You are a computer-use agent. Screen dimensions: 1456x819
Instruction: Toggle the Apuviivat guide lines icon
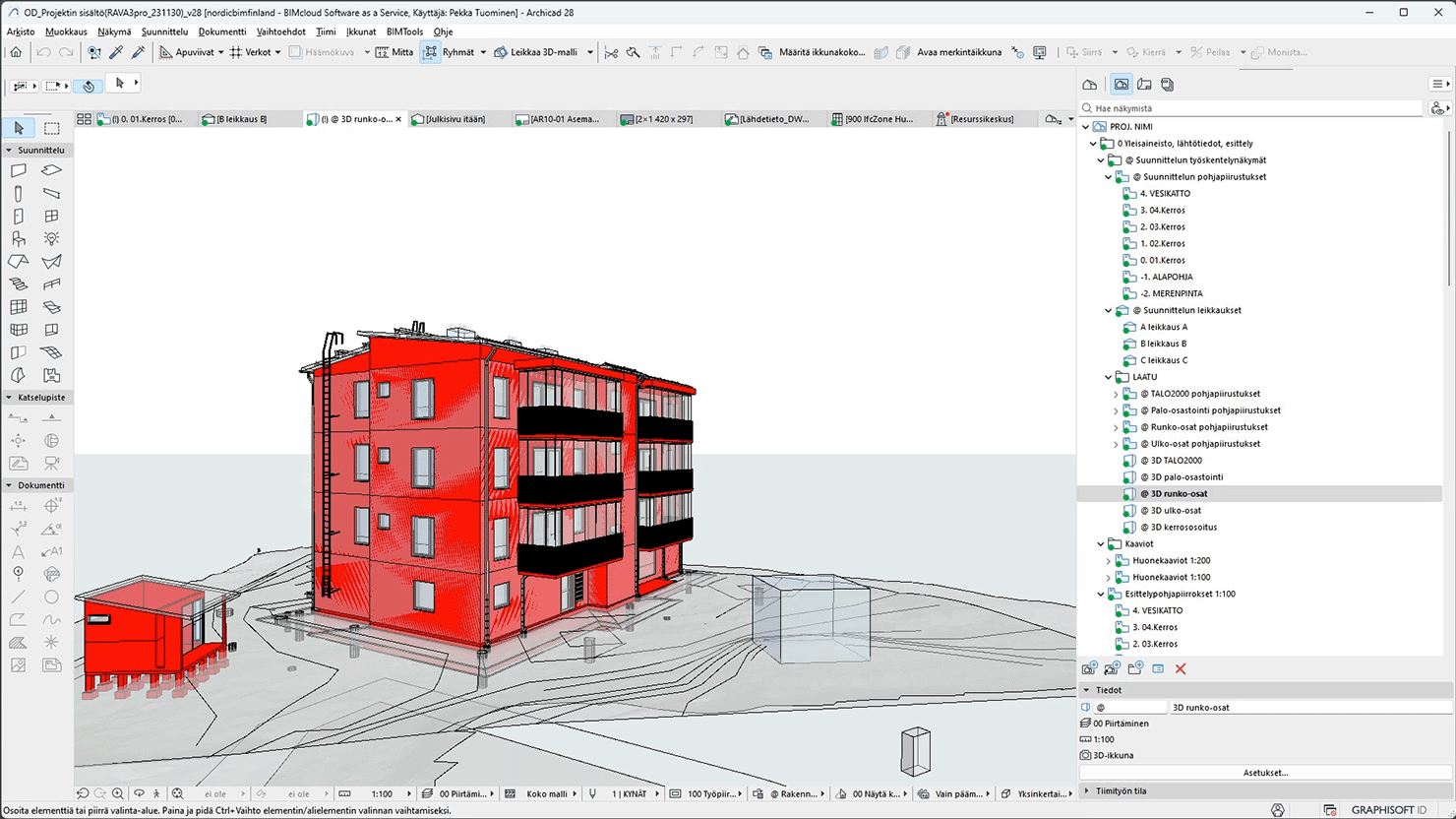(166, 52)
